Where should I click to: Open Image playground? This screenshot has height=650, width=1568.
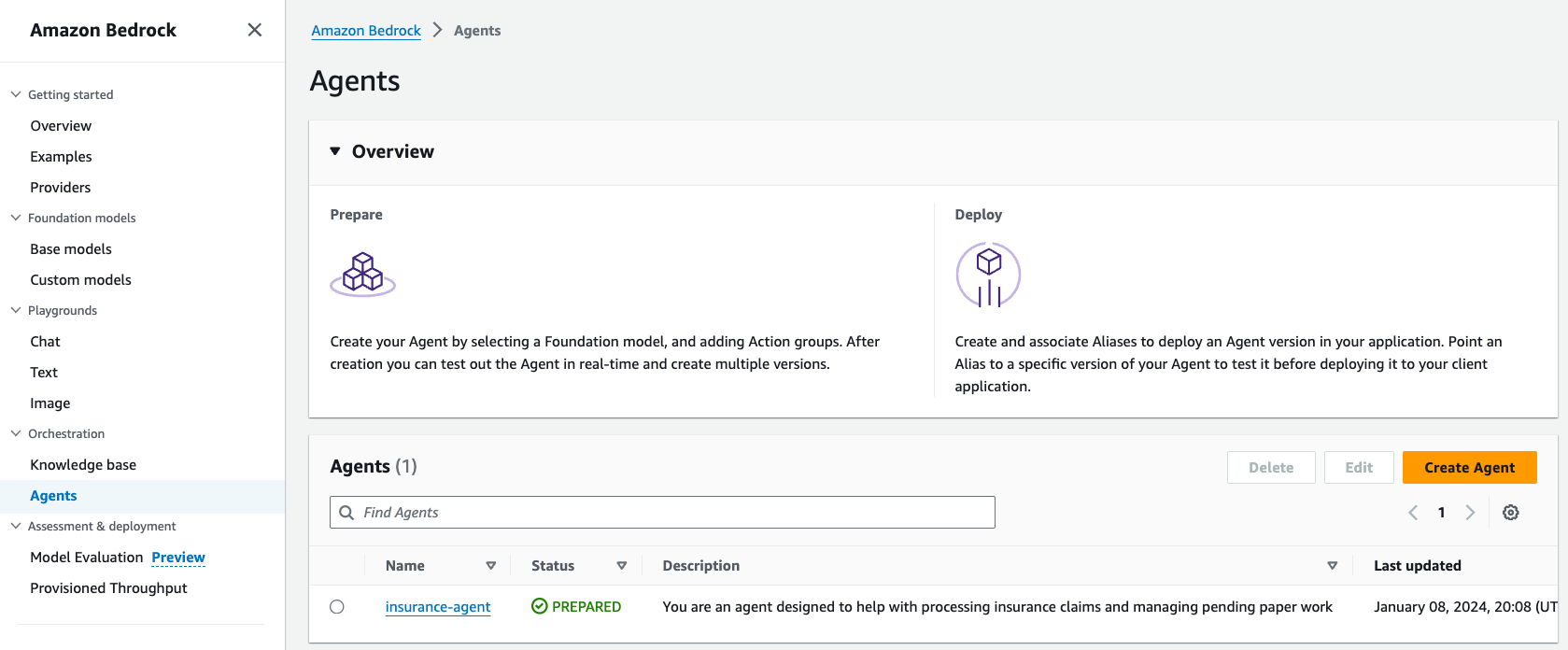tap(50, 403)
